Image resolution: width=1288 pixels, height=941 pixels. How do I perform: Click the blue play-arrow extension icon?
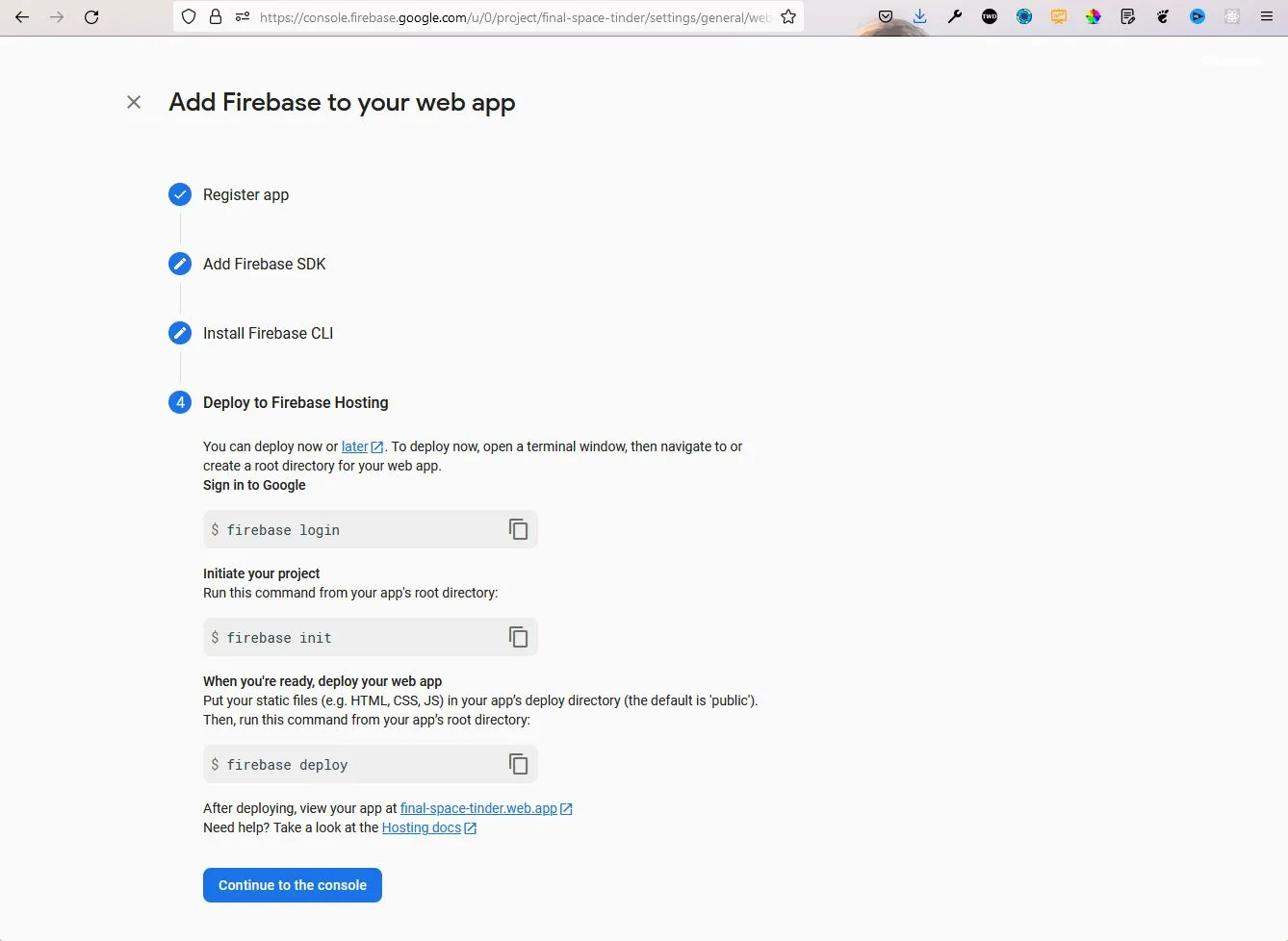[1198, 16]
